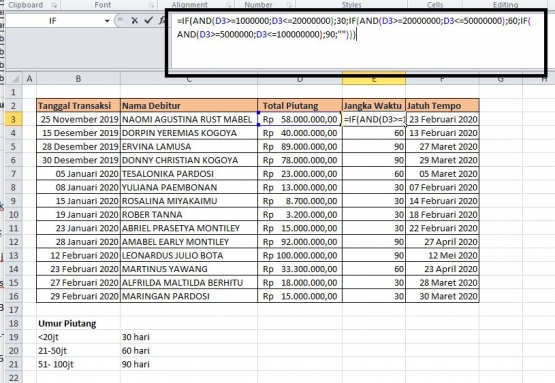
Task: Select cell with 25 November 2019
Action: [78, 119]
